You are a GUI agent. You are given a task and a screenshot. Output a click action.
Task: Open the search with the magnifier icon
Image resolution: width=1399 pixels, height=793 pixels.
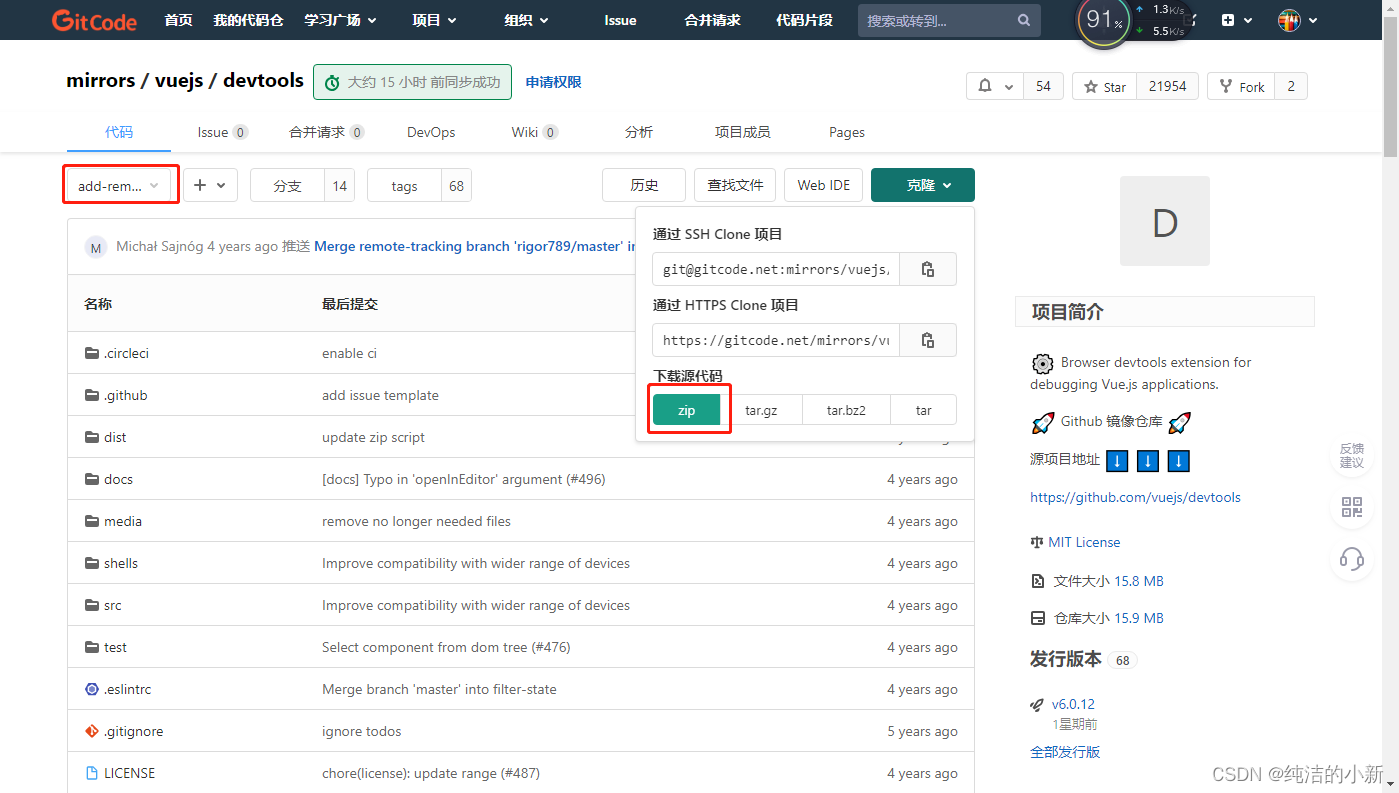tap(1023, 20)
